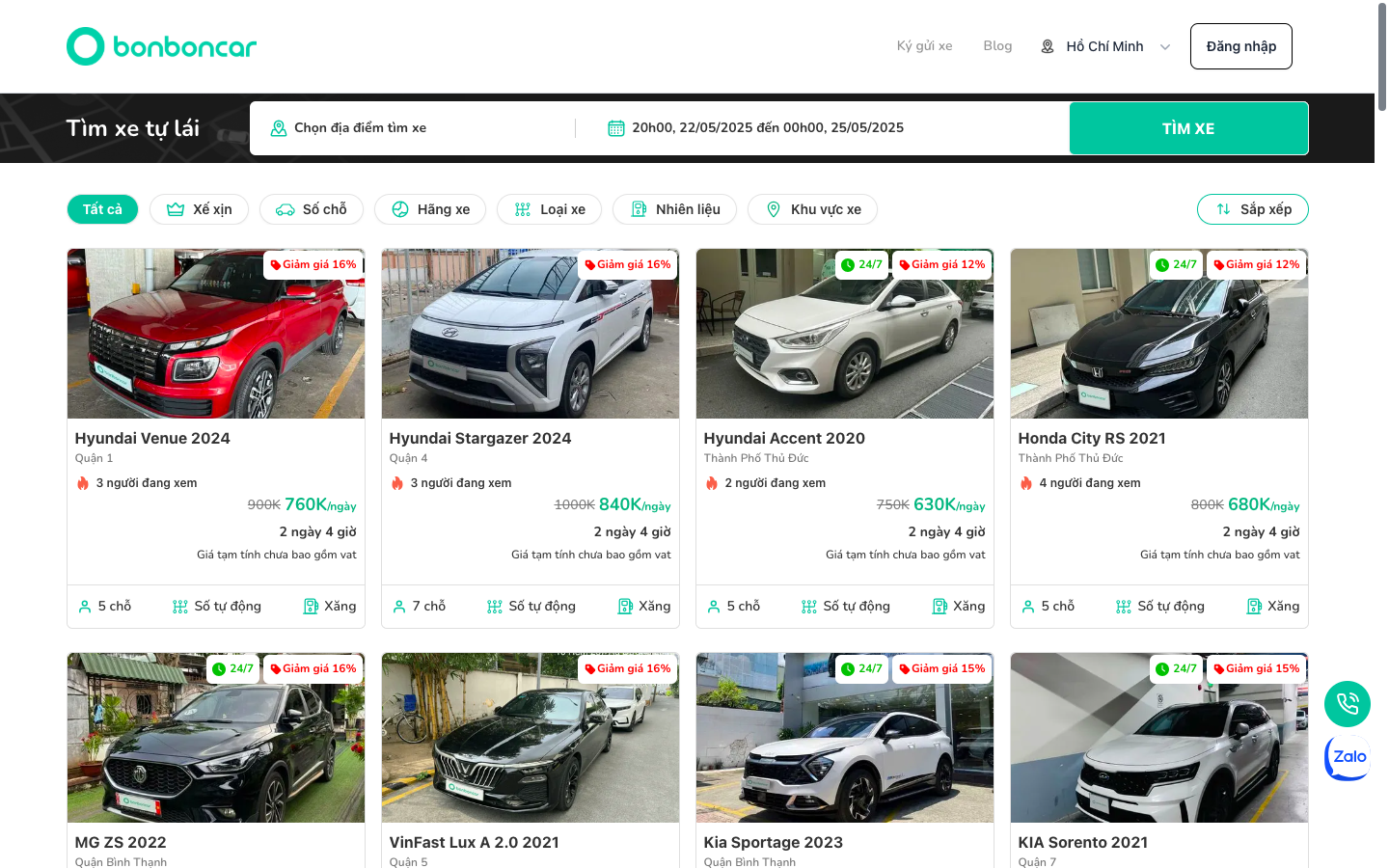Open the black Honda City RS photo

[x=1159, y=334]
